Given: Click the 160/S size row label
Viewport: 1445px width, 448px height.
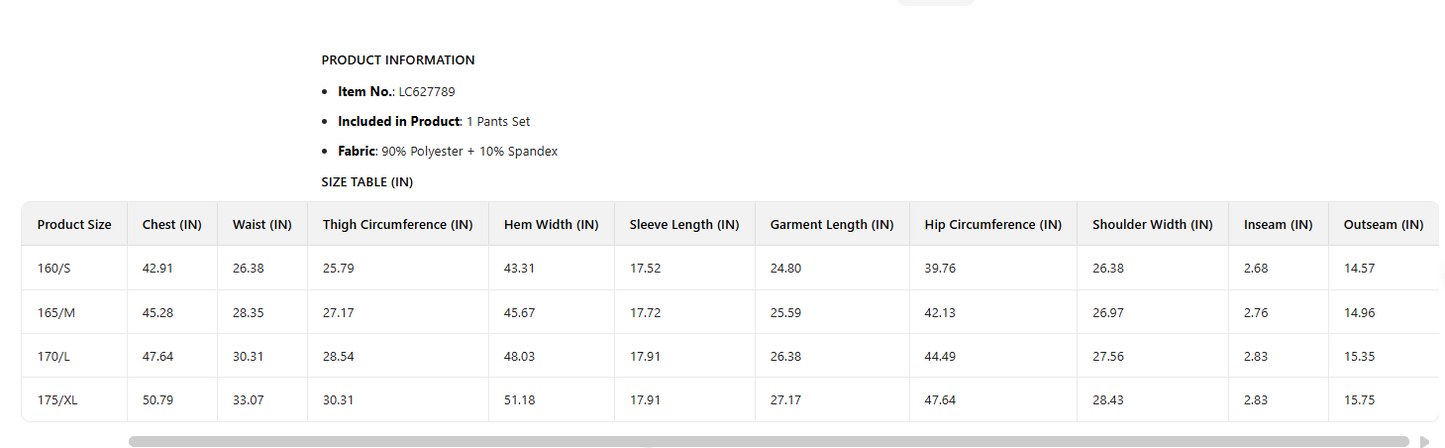Looking at the screenshot, I should pyautogui.click(x=56, y=269).
